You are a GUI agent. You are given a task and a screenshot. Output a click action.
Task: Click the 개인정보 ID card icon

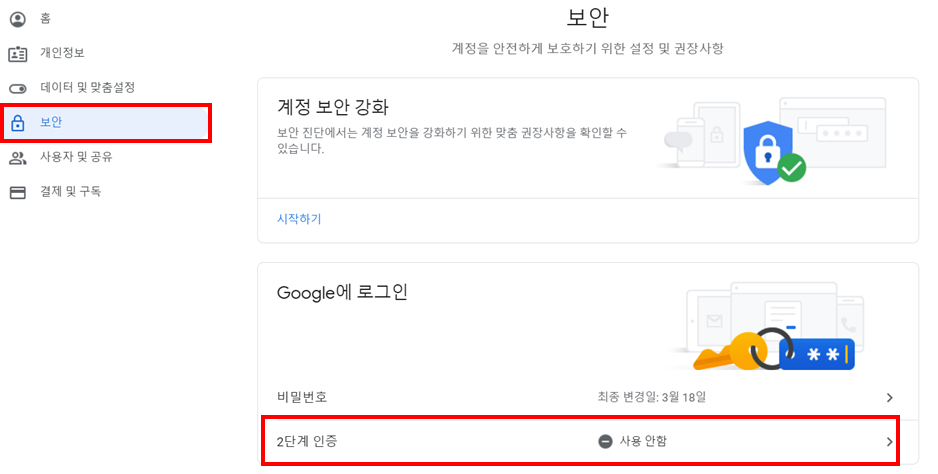[x=17, y=53]
